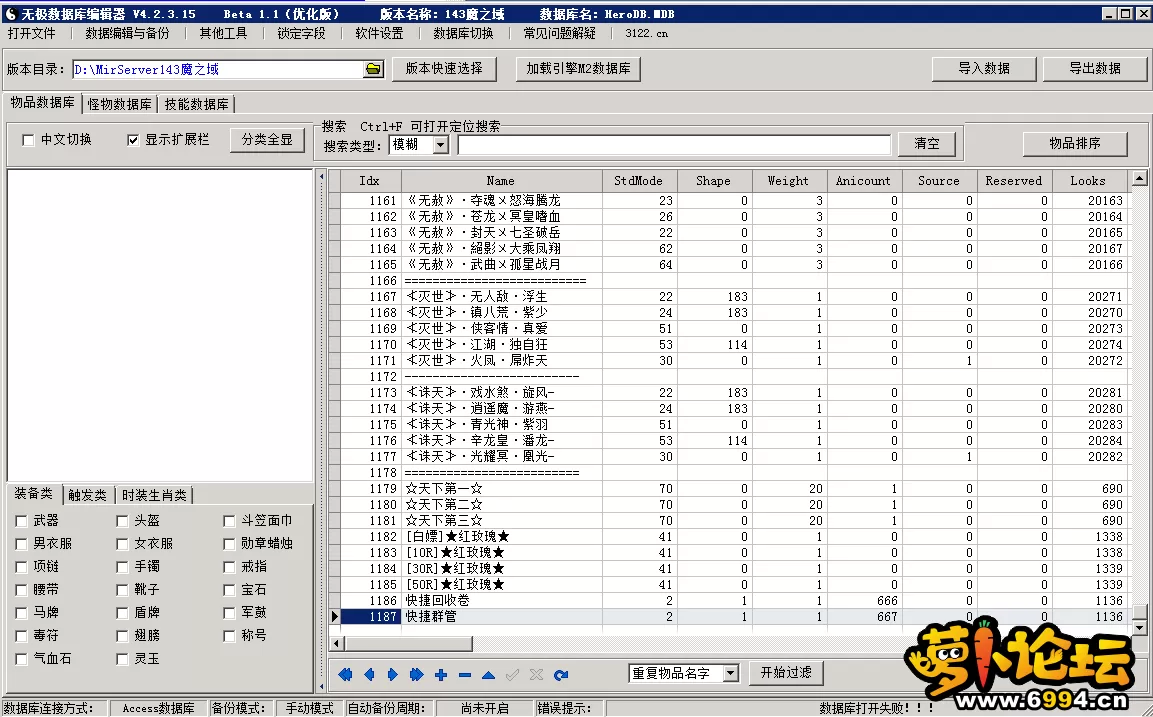This screenshot has height=717, width=1153.
Task: Check the 头盔 category box
Action: [x=122, y=521]
